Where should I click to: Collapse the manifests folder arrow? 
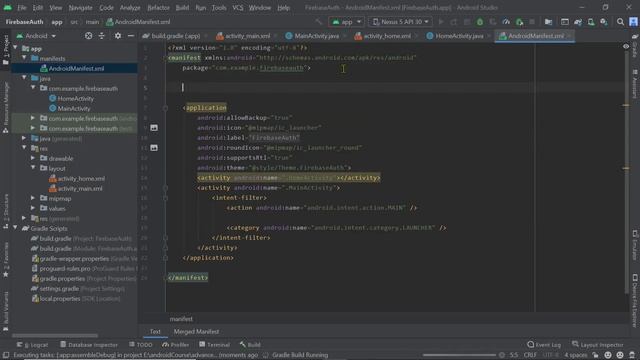(x=24, y=58)
